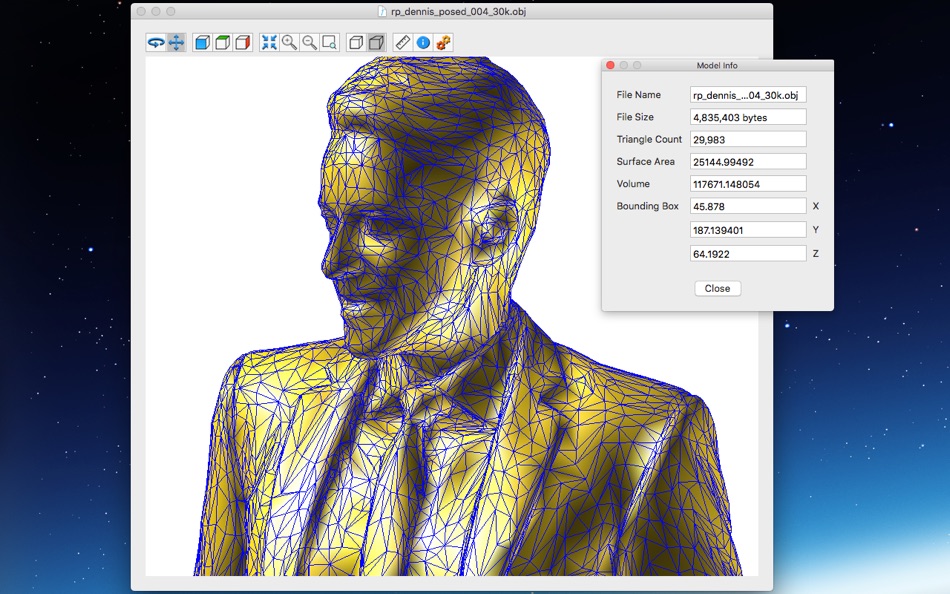Open the ruler measurement tool
This screenshot has width=950, height=594.
click(402, 43)
